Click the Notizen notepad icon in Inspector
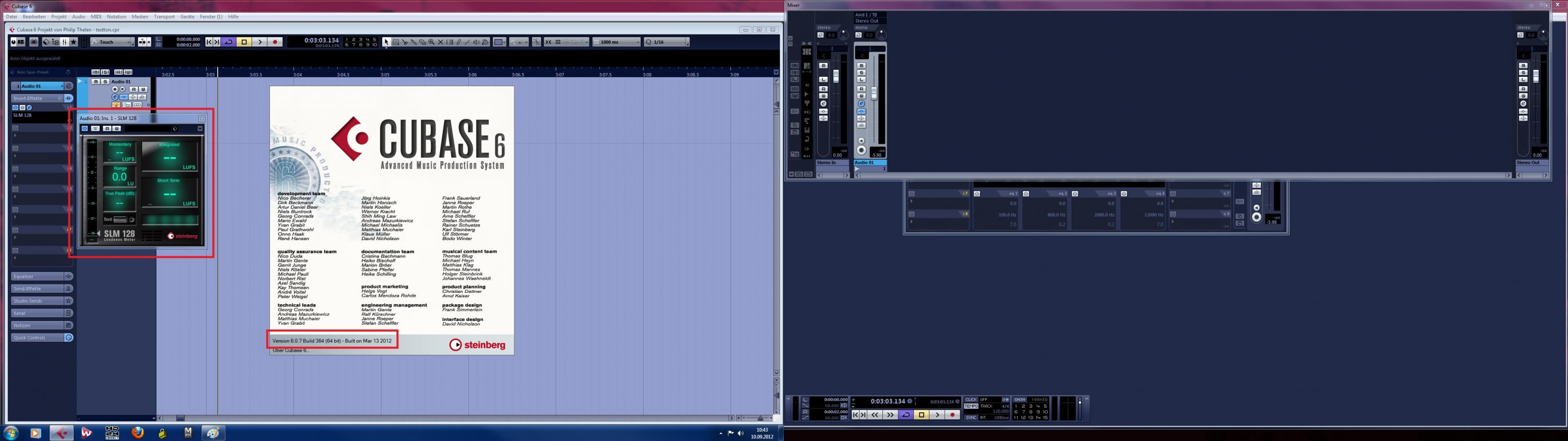Image resolution: width=1568 pixels, height=441 pixels. point(69,326)
